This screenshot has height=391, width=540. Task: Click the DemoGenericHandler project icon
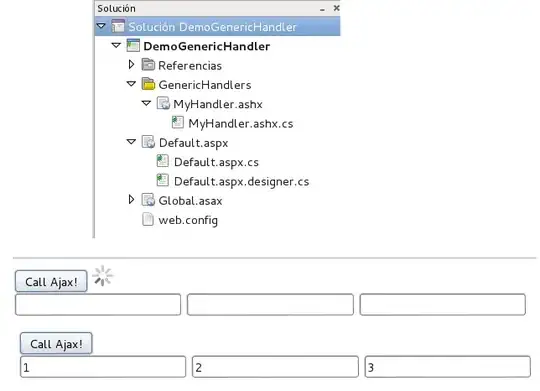(133, 46)
